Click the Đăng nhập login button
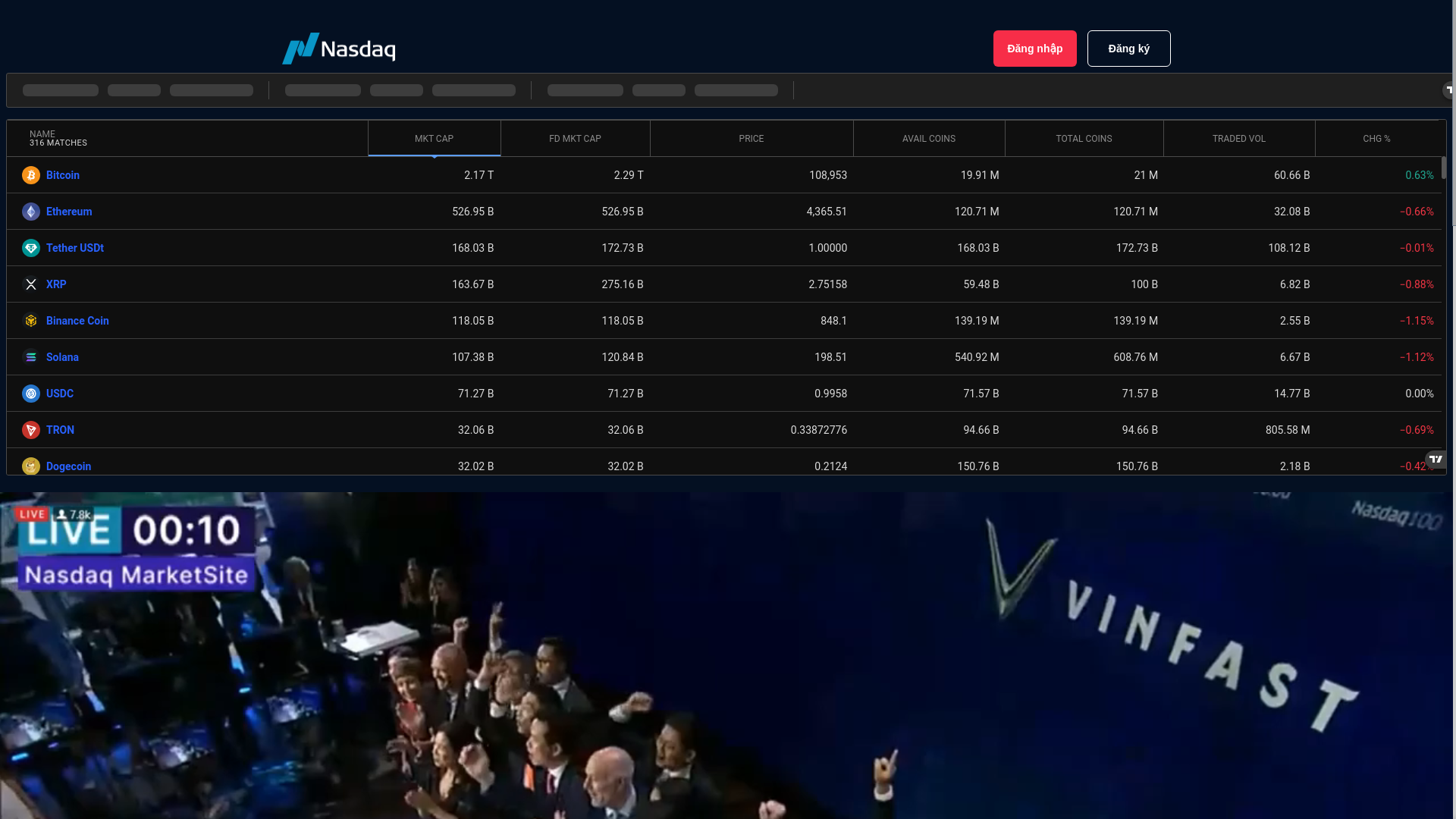This screenshot has height=819, width=1456. (1035, 49)
